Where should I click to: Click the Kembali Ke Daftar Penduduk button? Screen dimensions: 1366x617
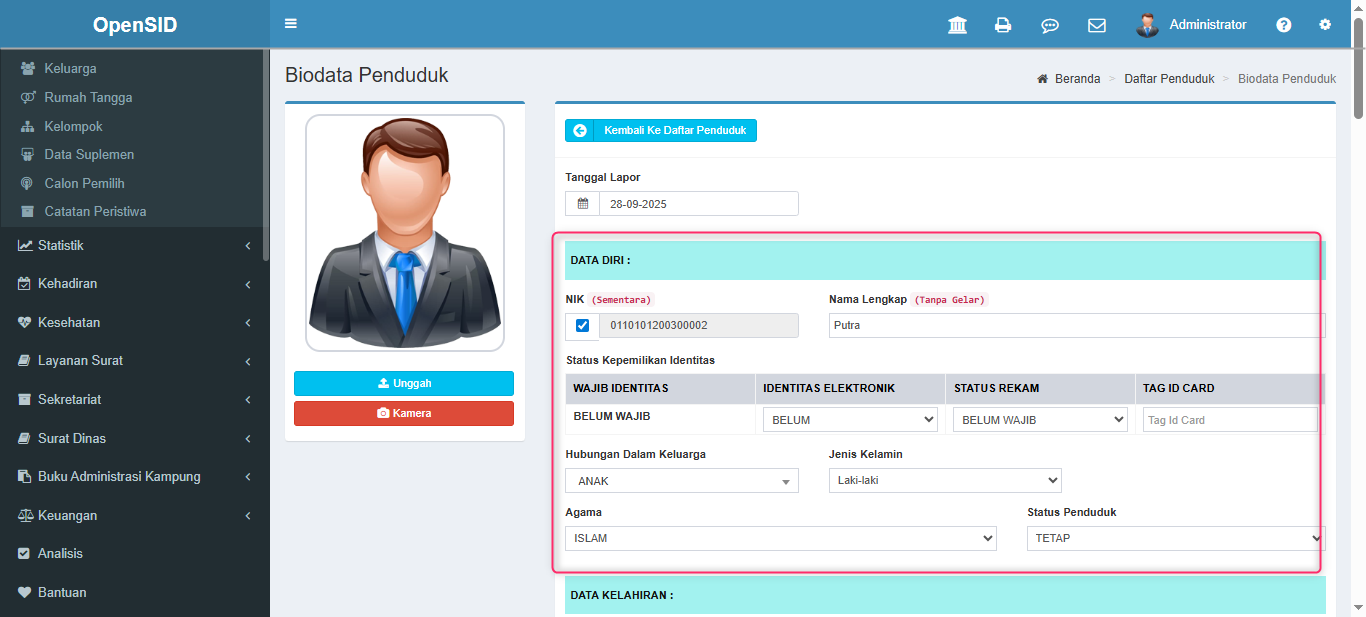click(661, 131)
